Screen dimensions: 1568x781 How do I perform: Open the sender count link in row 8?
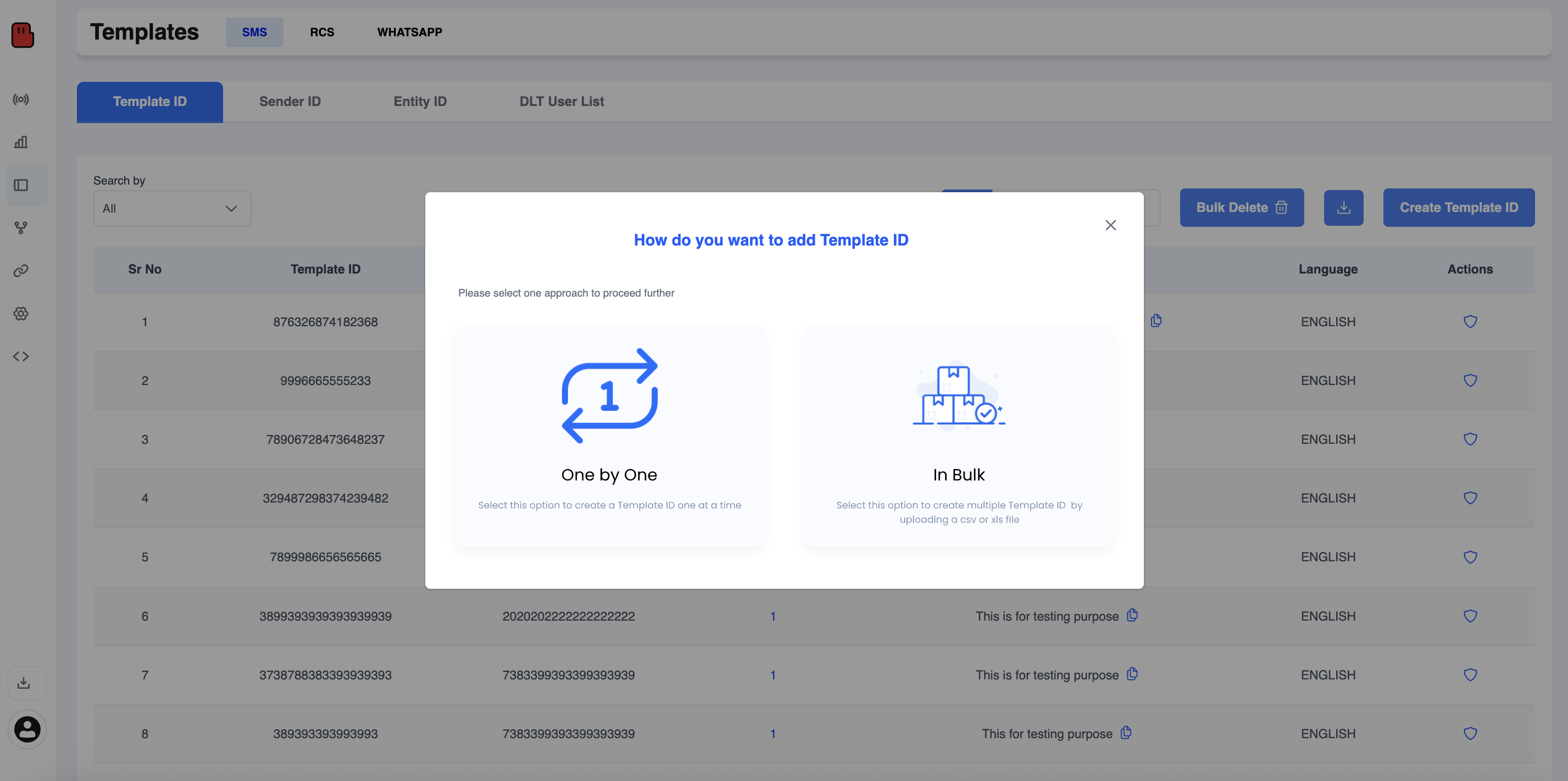click(772, 734)
